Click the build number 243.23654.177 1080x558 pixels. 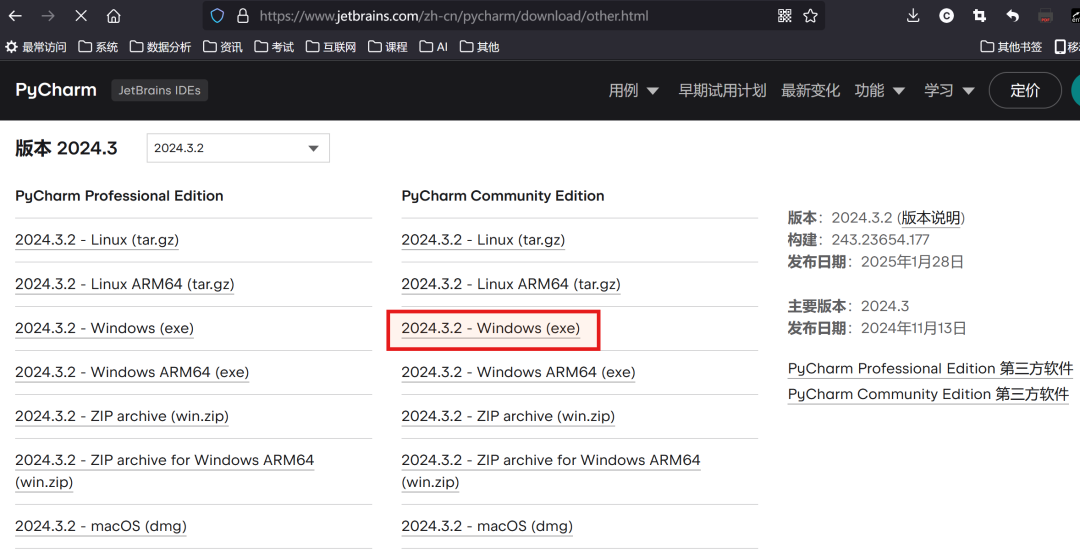pos(880,240)
